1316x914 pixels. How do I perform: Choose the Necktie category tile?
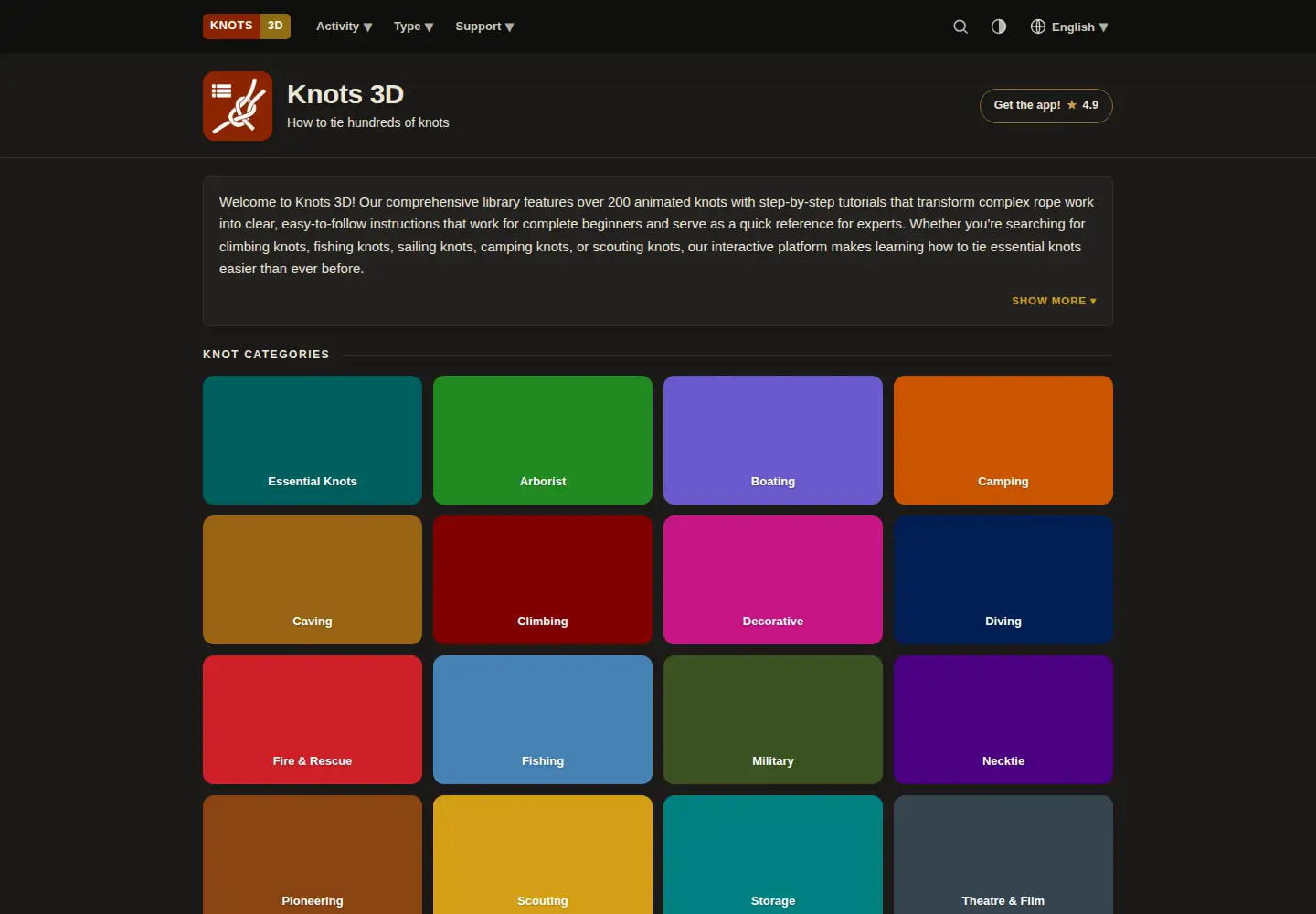(x=1003, y=719)
